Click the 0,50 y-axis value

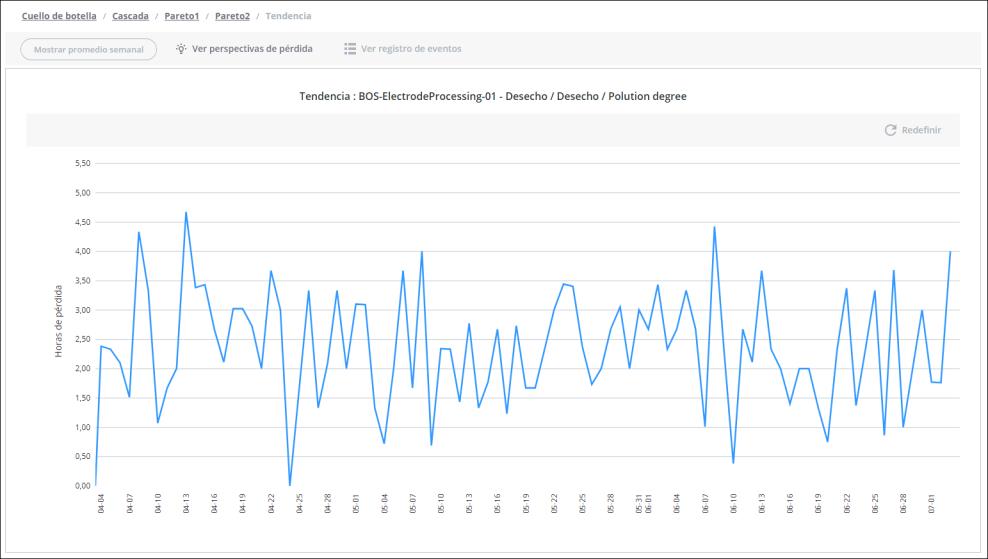point(83,456)
